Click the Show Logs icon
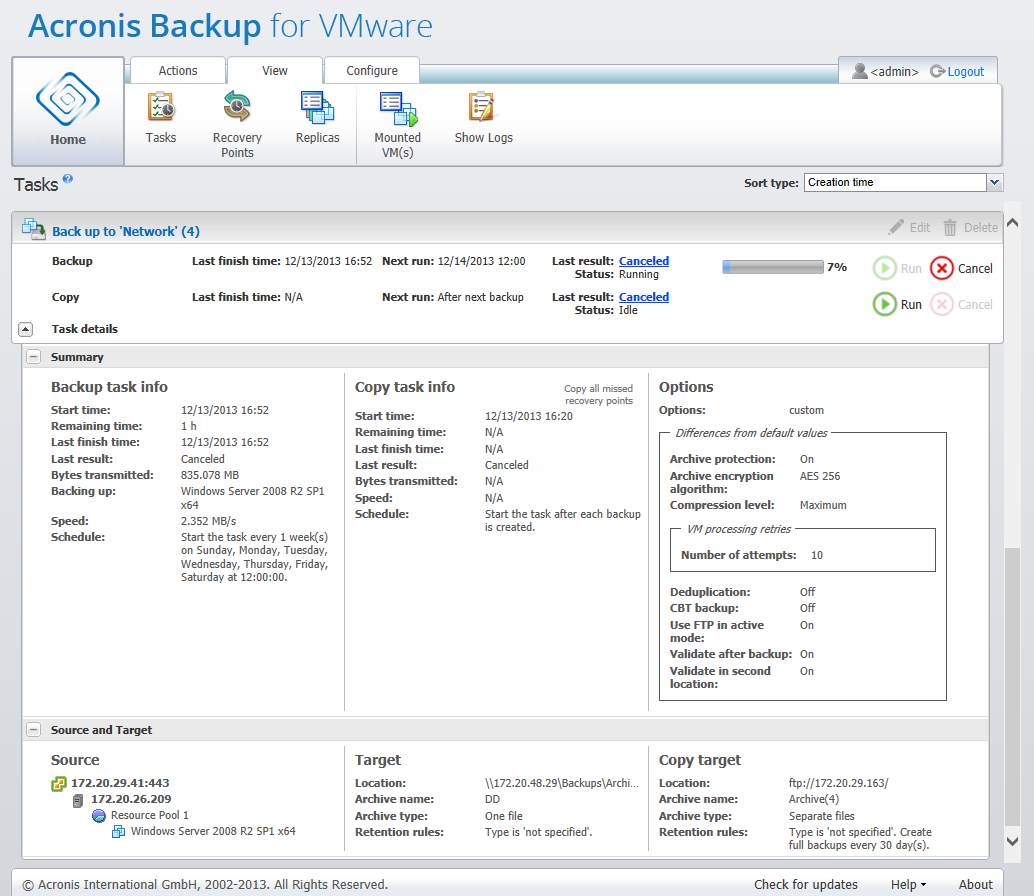 pyautogui.click(x=482, y=107)
